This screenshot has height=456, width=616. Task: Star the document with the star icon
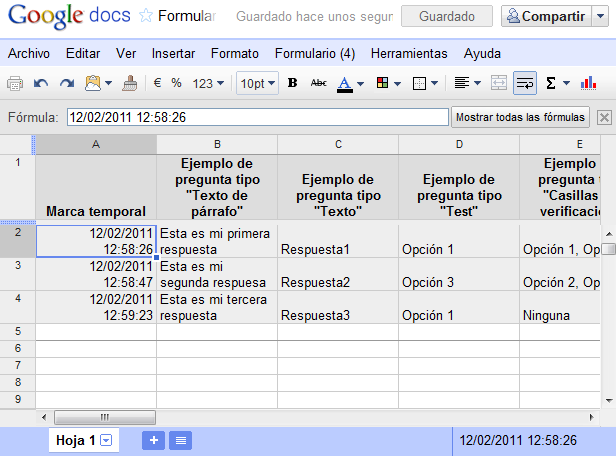pyautogui.click(x=146, y=16)
